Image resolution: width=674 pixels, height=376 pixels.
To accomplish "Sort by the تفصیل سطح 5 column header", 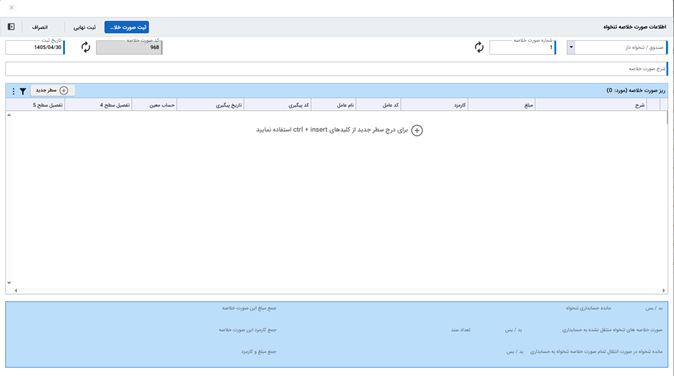I will pyautogui.click(x=35, y=105).
